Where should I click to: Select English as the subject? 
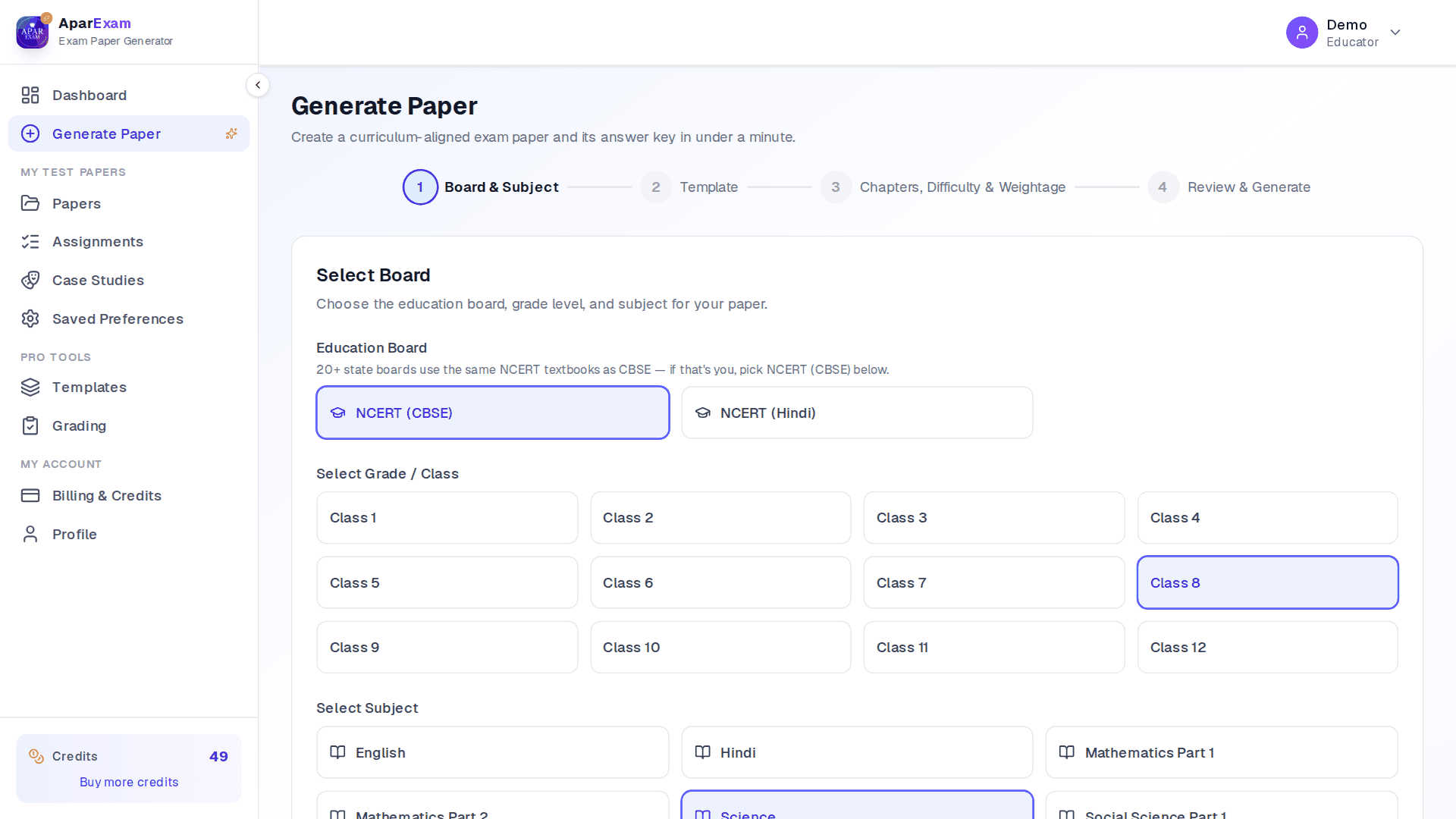pyautogui.click(x=493, y=752)
